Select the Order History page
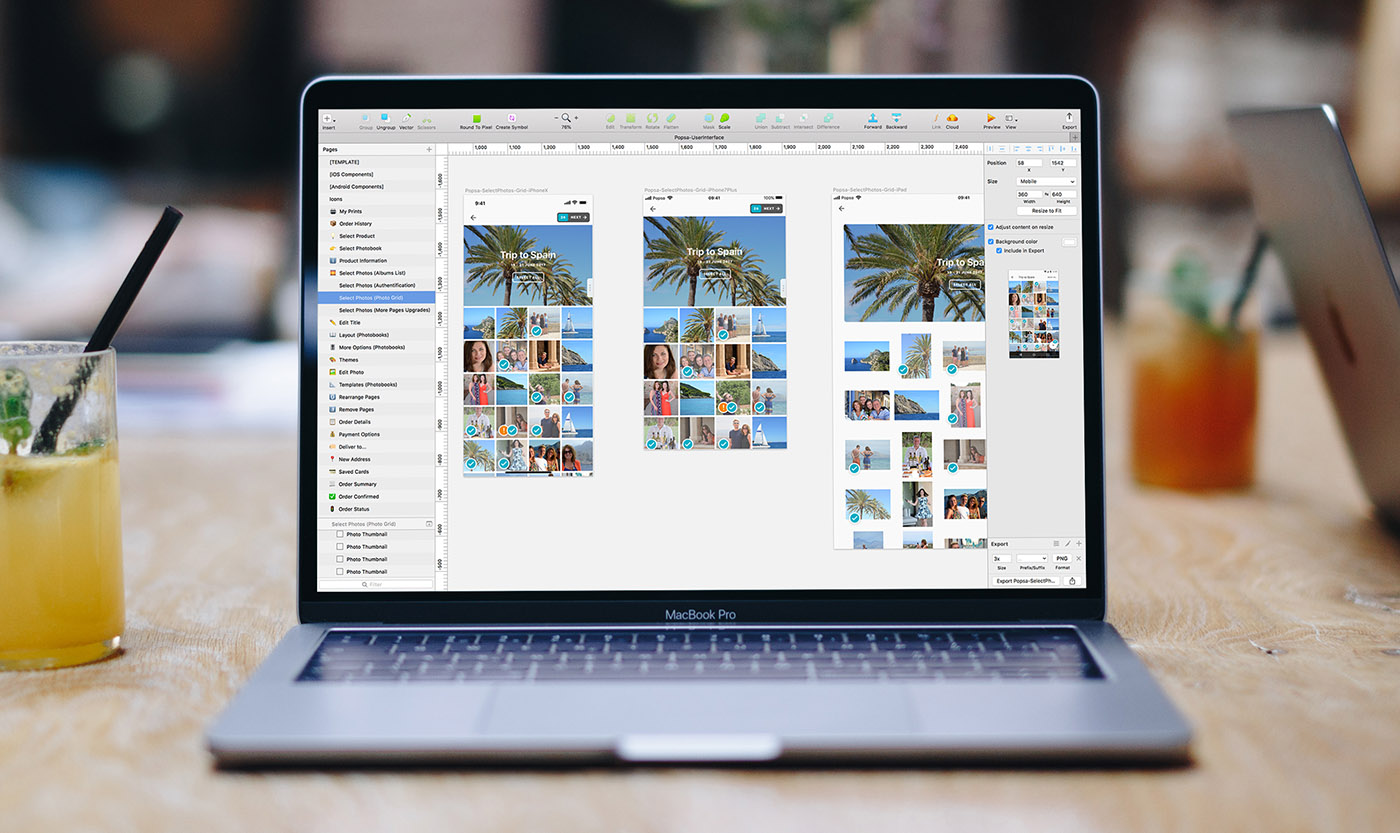The width and height of the screenshot is (1400, 833). click(378, 223)
